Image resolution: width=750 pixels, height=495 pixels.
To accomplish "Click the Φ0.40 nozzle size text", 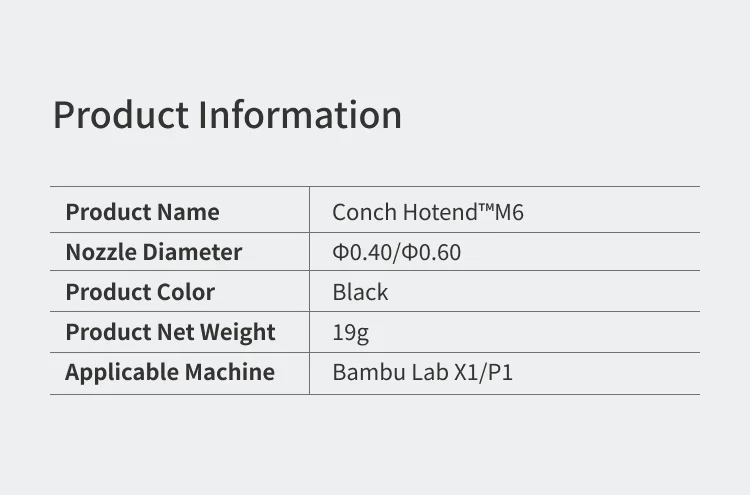I will 363,252.
